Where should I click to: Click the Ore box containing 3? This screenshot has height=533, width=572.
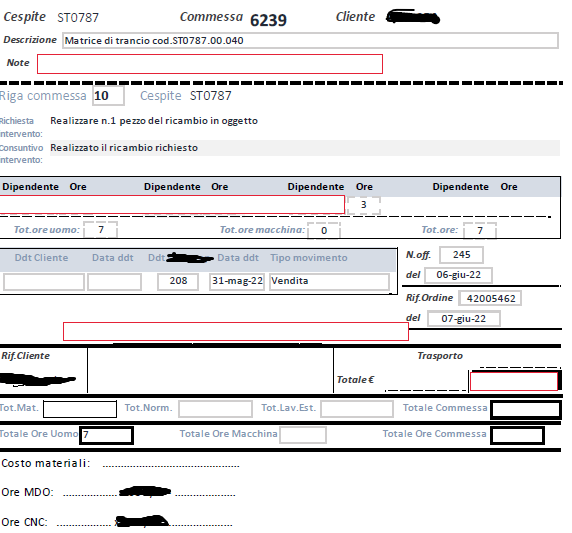pyautogui.click(x=364, y=205)
